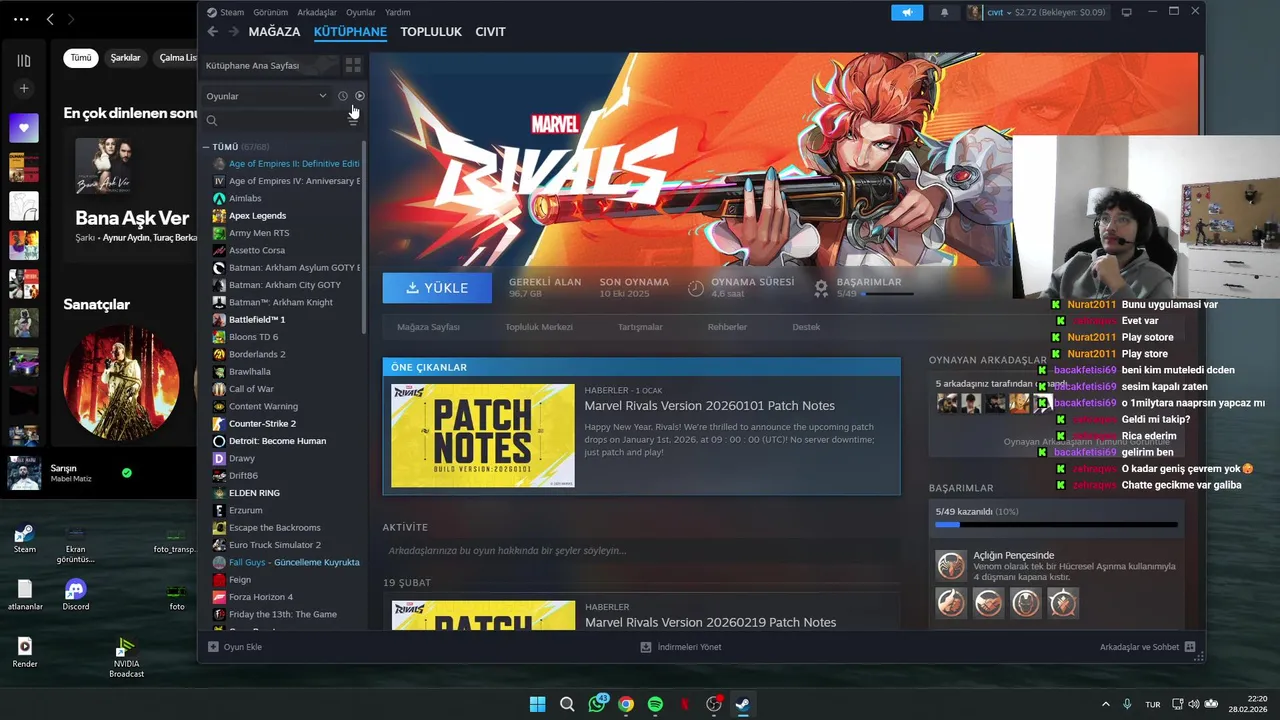The width and height of the screenshot is (1280, 720).
Task: Open Mağaza Sayfası link for Marvel Rivals
Action: click(x=428, y=327)
